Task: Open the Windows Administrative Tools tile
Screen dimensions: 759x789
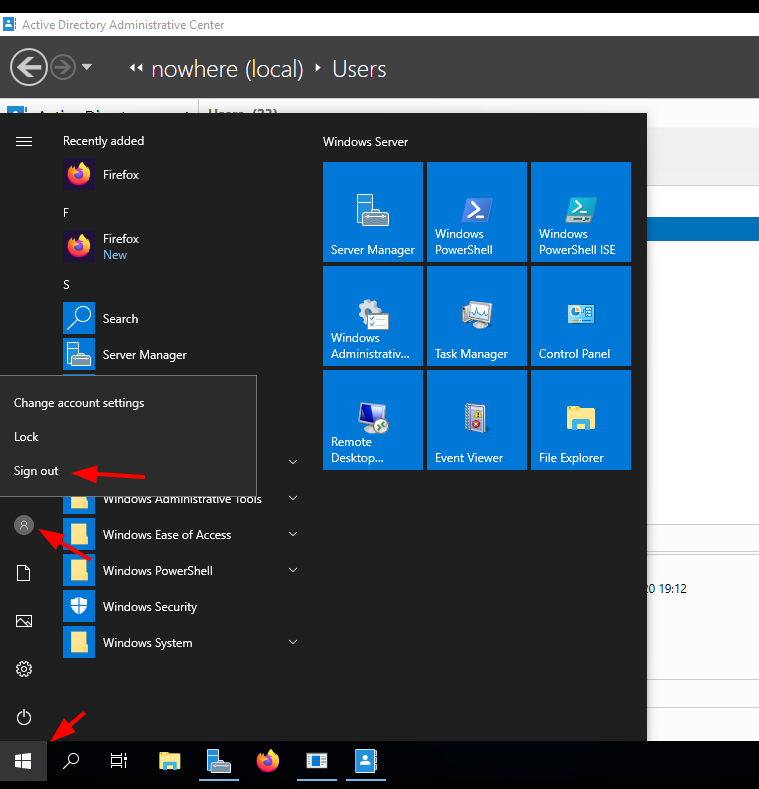Action: 372,316
